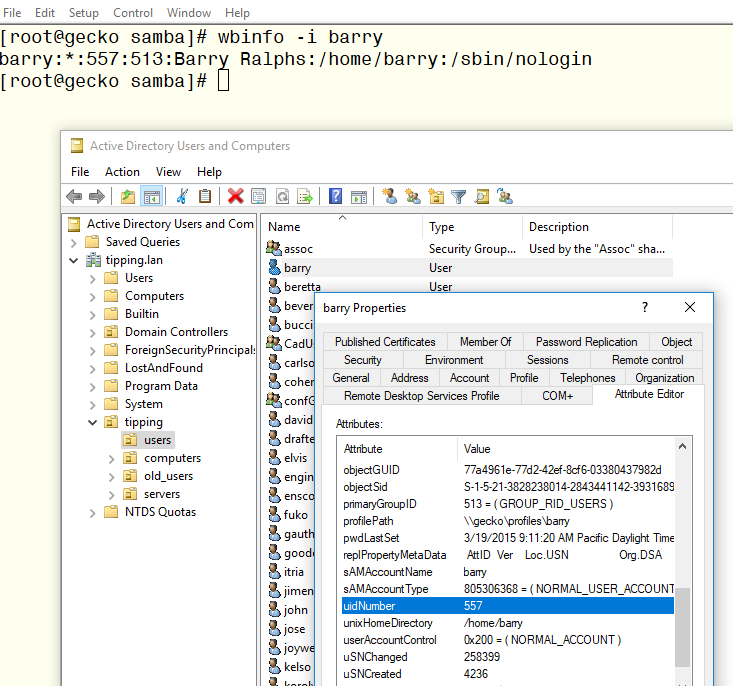Create a new group with toolbar icon
733x686 pixels.
tap(413, 196)
